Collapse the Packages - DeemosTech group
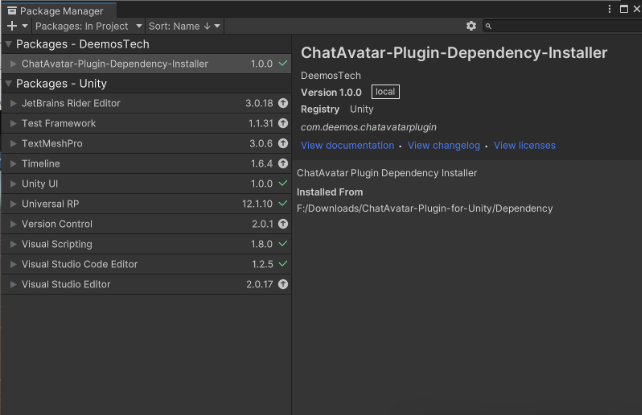642x415 pixels. [x=8, y=44]
